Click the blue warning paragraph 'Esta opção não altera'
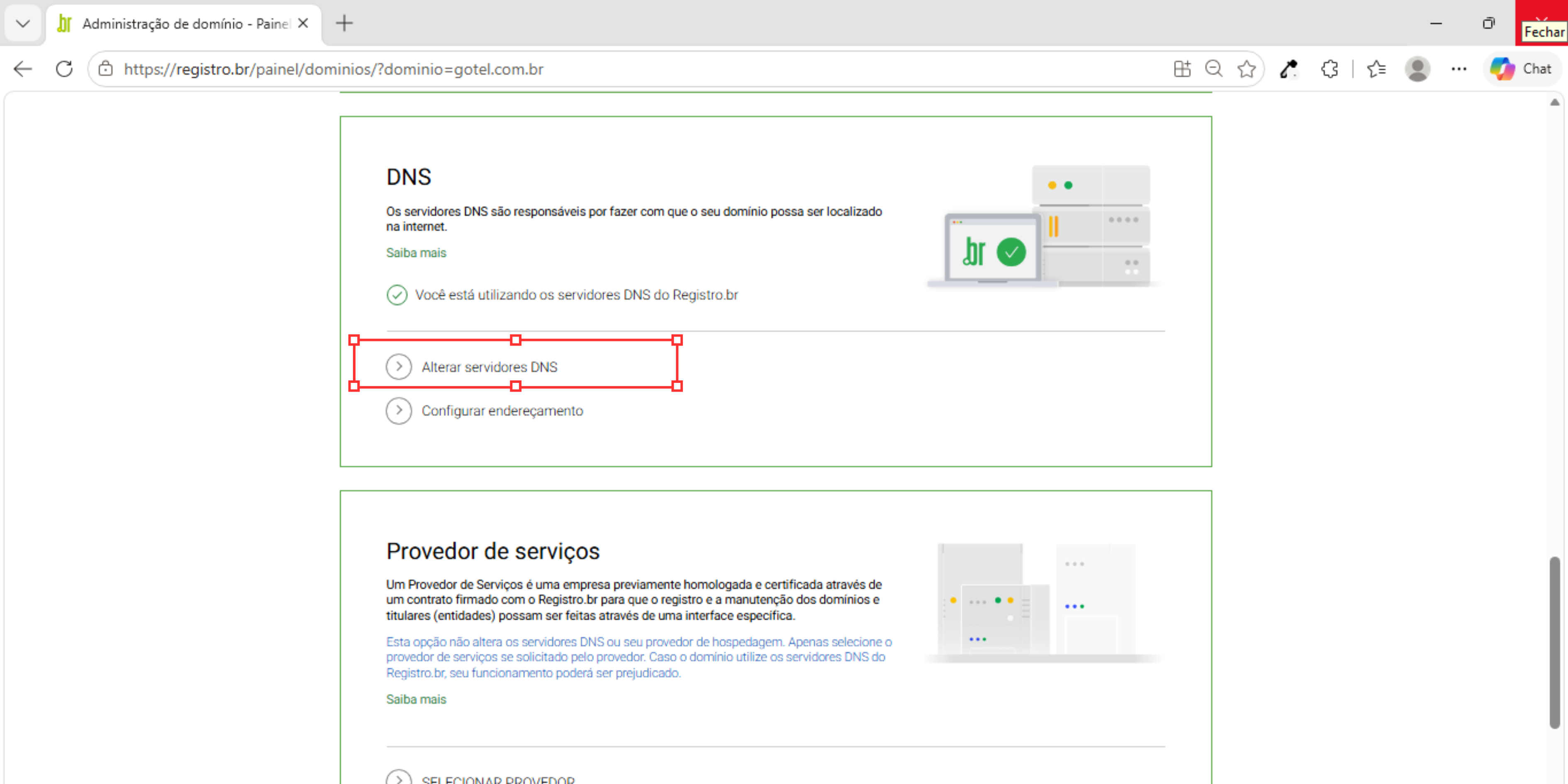 tap(639, 657)
